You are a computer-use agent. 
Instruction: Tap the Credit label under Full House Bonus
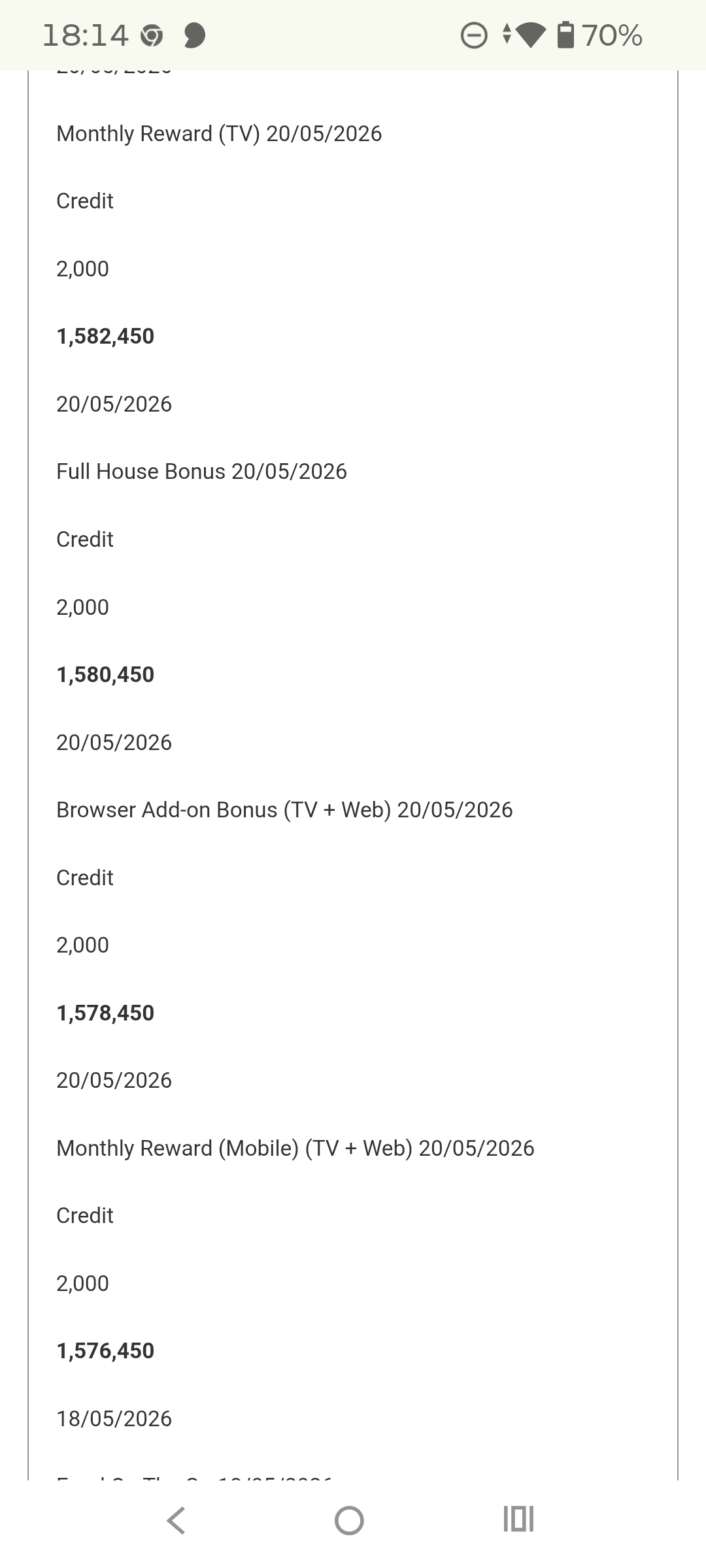[x=85, y=539]
